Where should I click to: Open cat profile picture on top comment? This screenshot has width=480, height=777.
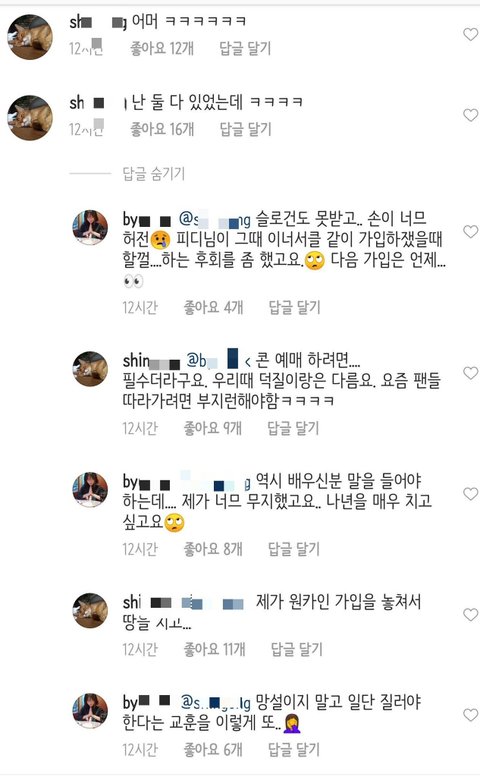pyautogui.click(x=30, y=37)
